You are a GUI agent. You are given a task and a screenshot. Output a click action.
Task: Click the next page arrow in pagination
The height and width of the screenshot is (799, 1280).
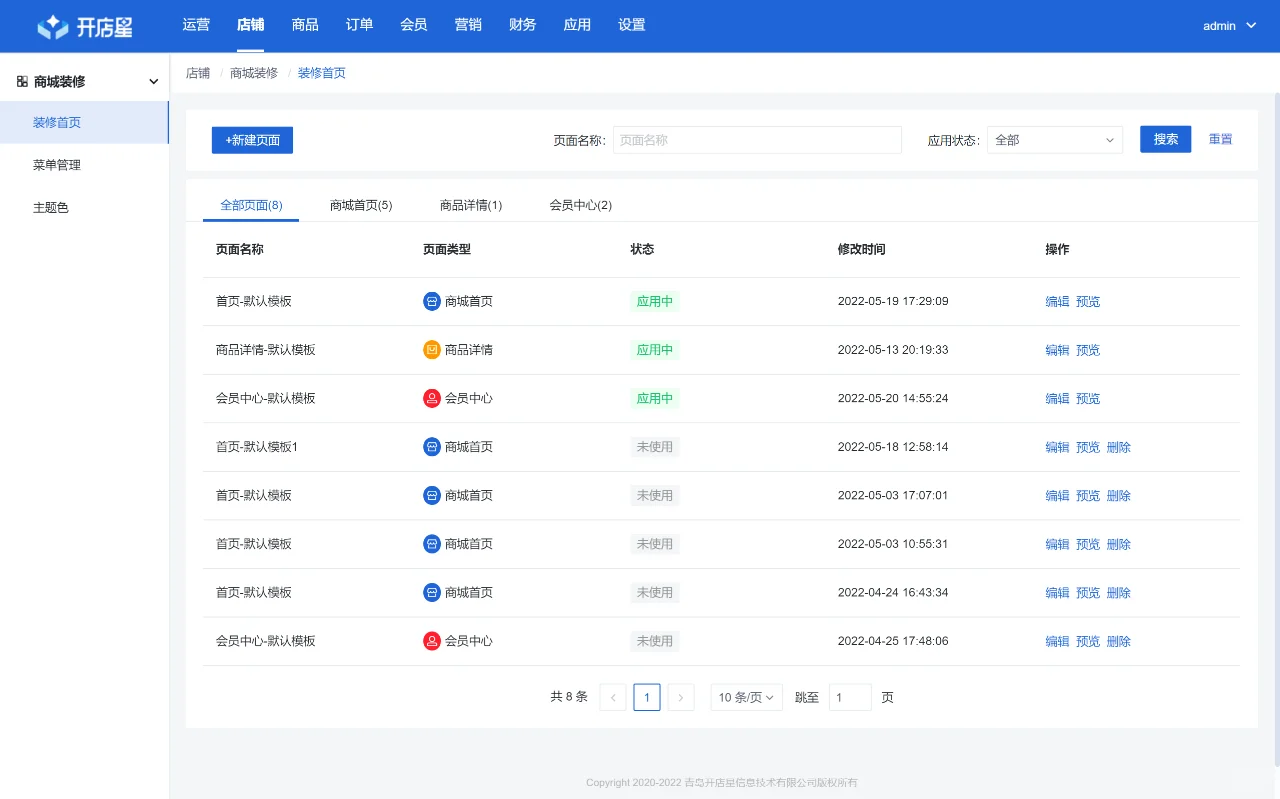[680, 697]
